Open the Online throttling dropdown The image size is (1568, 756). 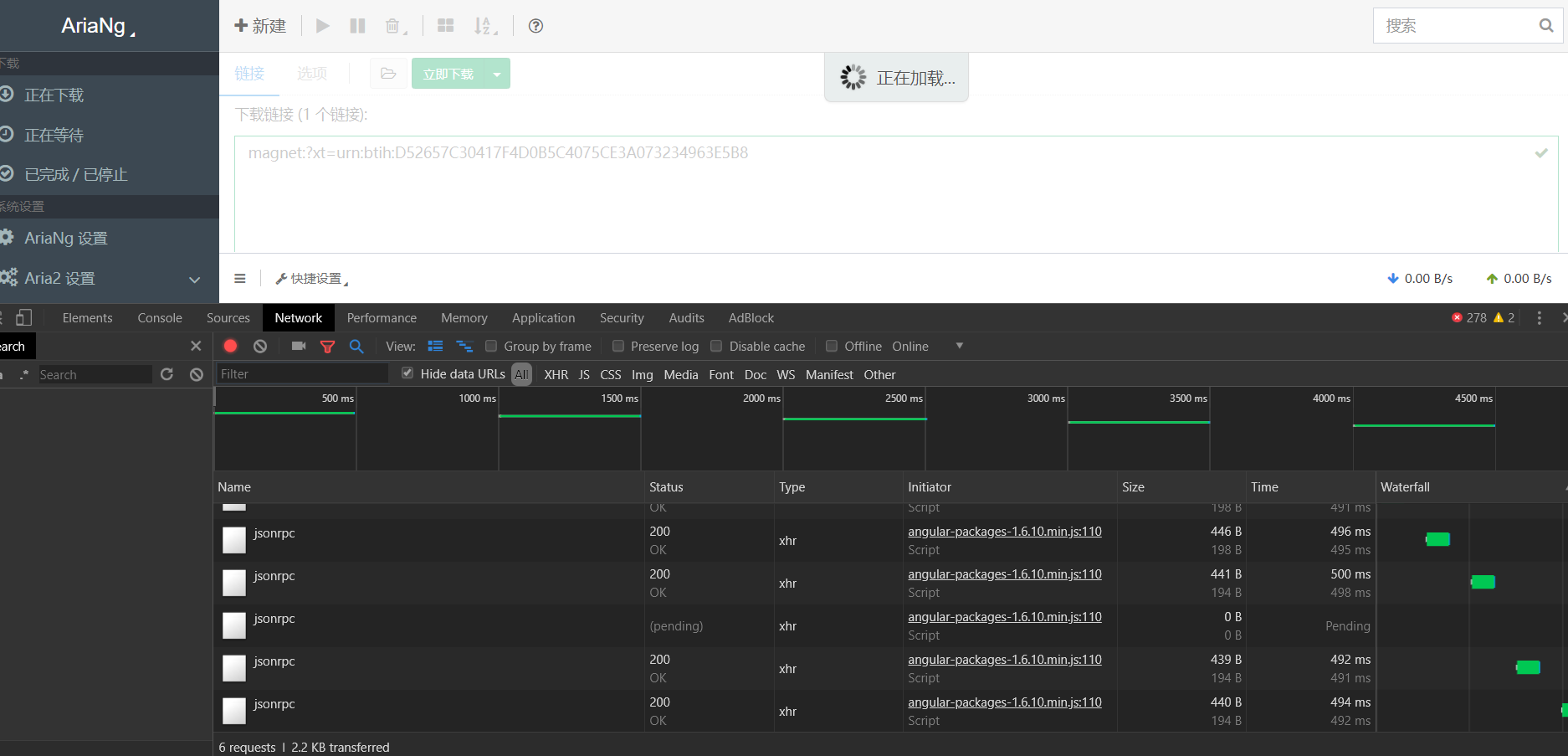point(959,346)
